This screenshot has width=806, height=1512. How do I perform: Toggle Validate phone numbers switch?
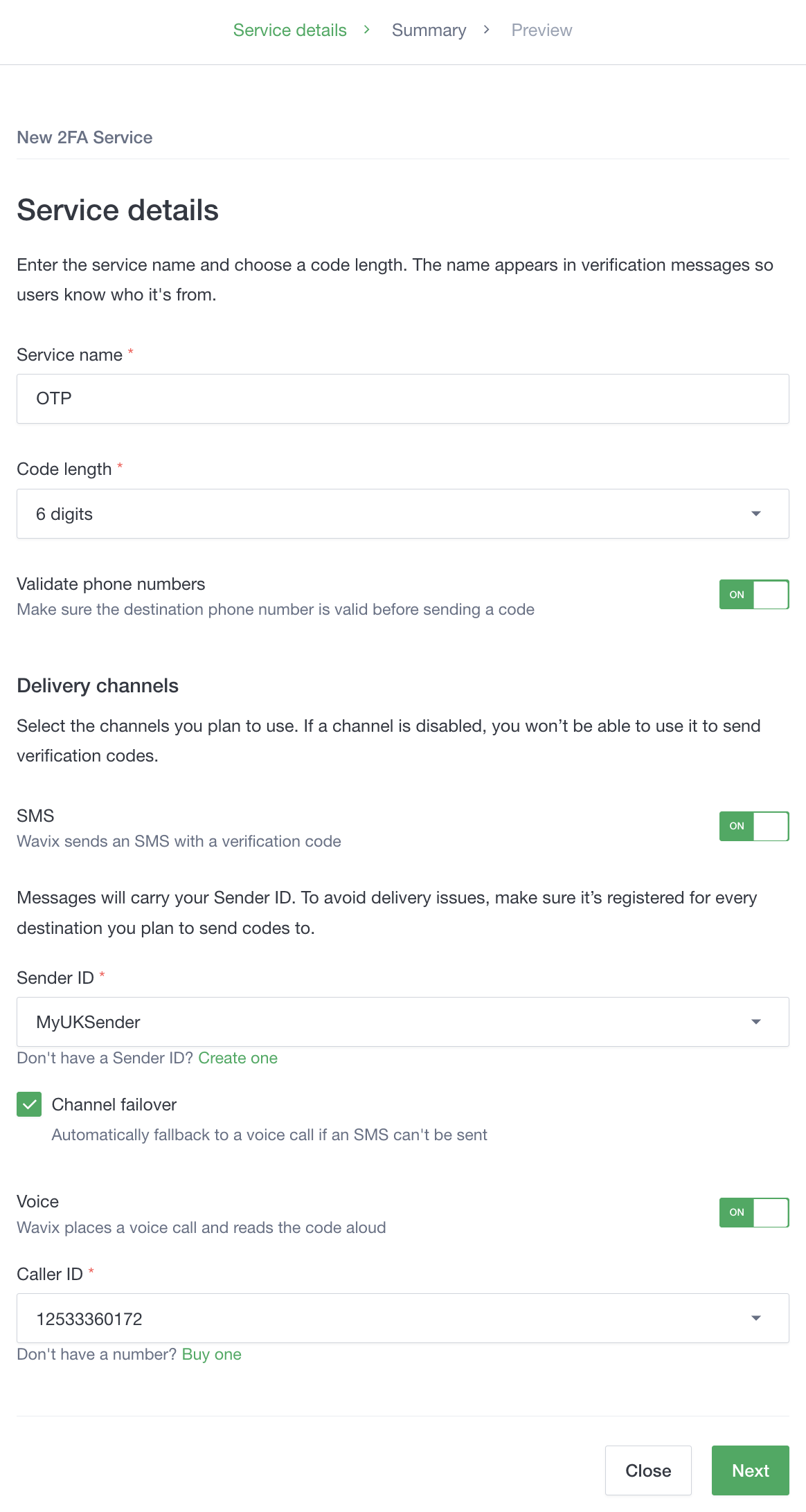753,595
